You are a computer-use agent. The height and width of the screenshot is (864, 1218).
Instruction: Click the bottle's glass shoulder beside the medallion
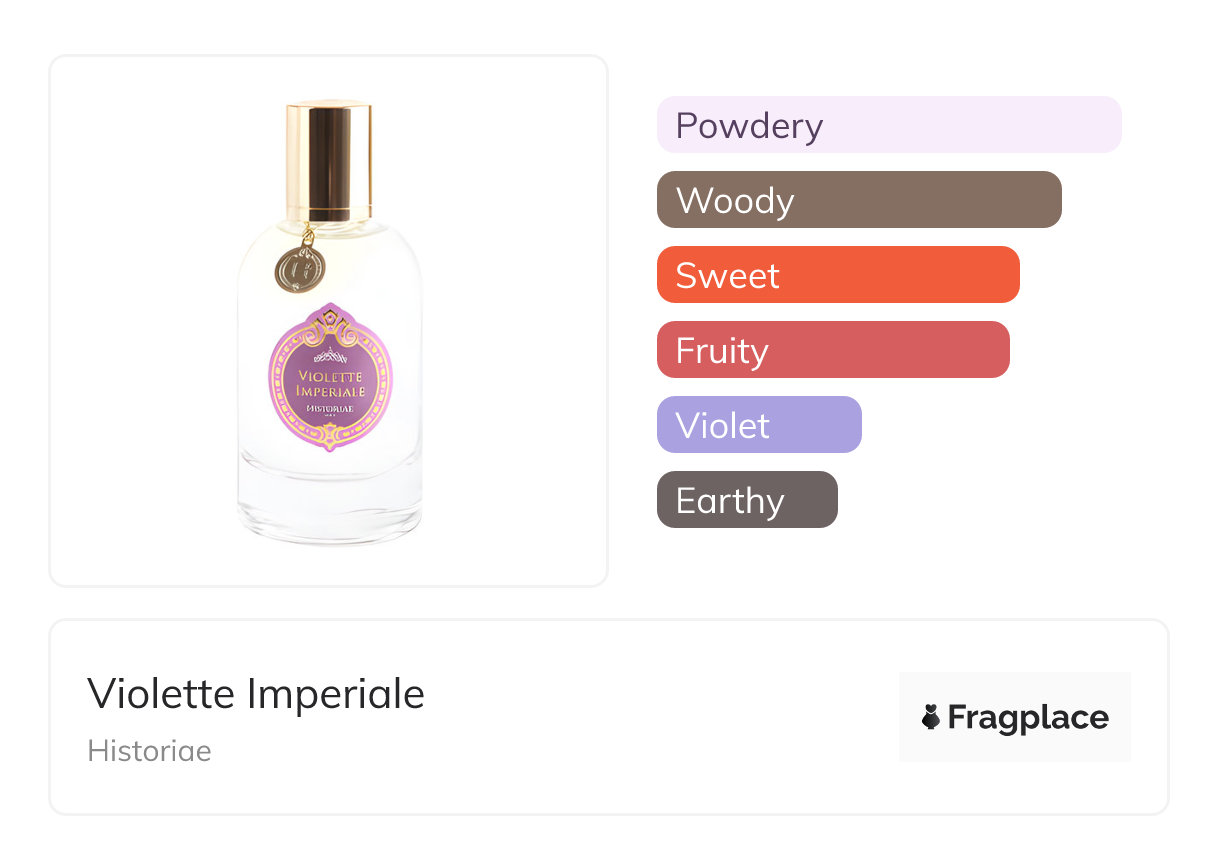tap(380, 260)
